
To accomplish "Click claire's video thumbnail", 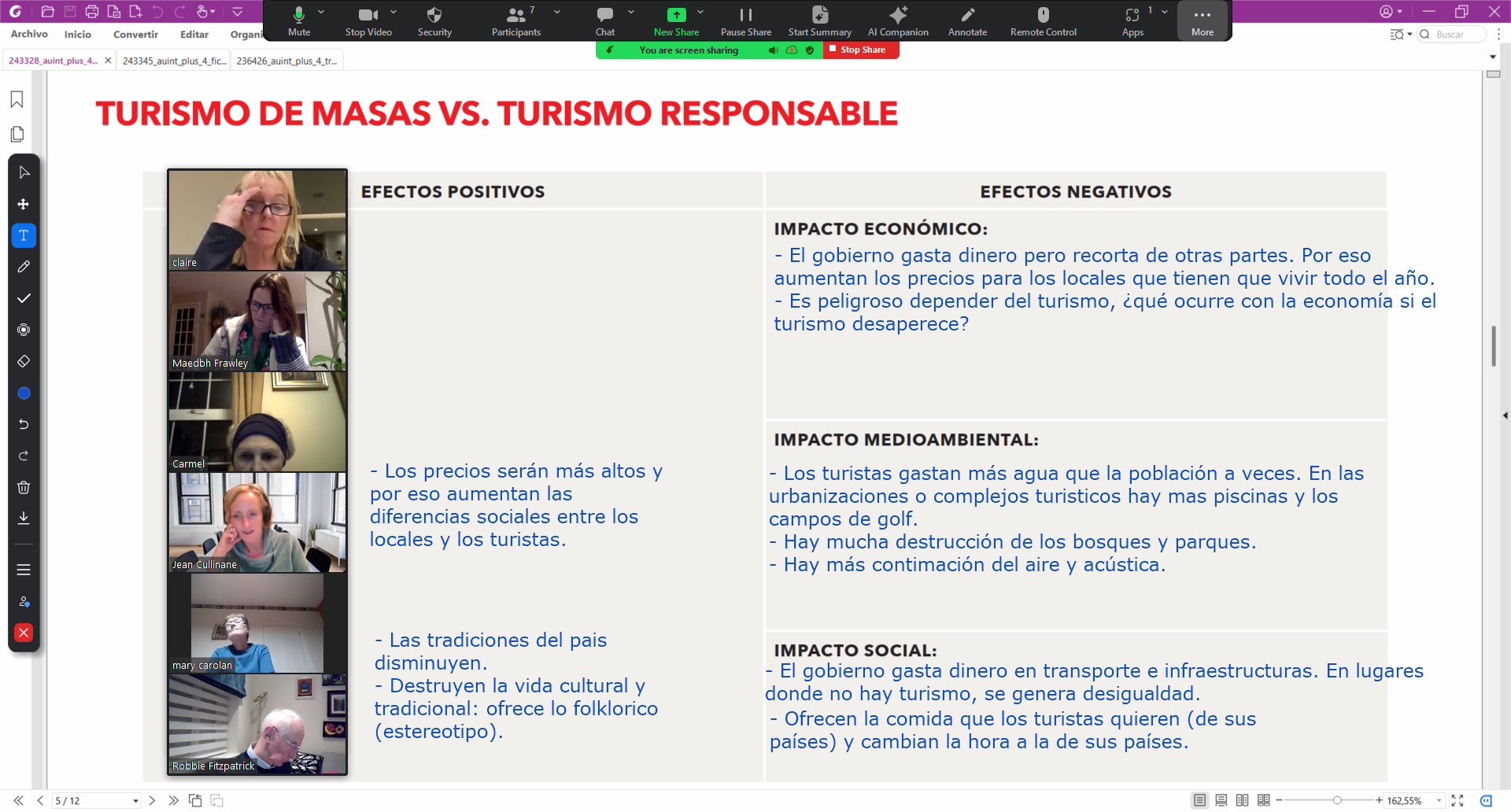I will (257, 220).
